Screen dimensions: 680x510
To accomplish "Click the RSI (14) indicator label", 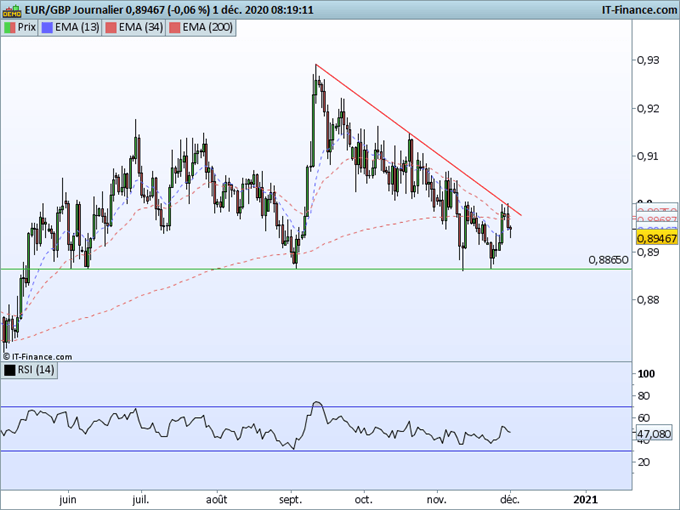I will (29, 370).
